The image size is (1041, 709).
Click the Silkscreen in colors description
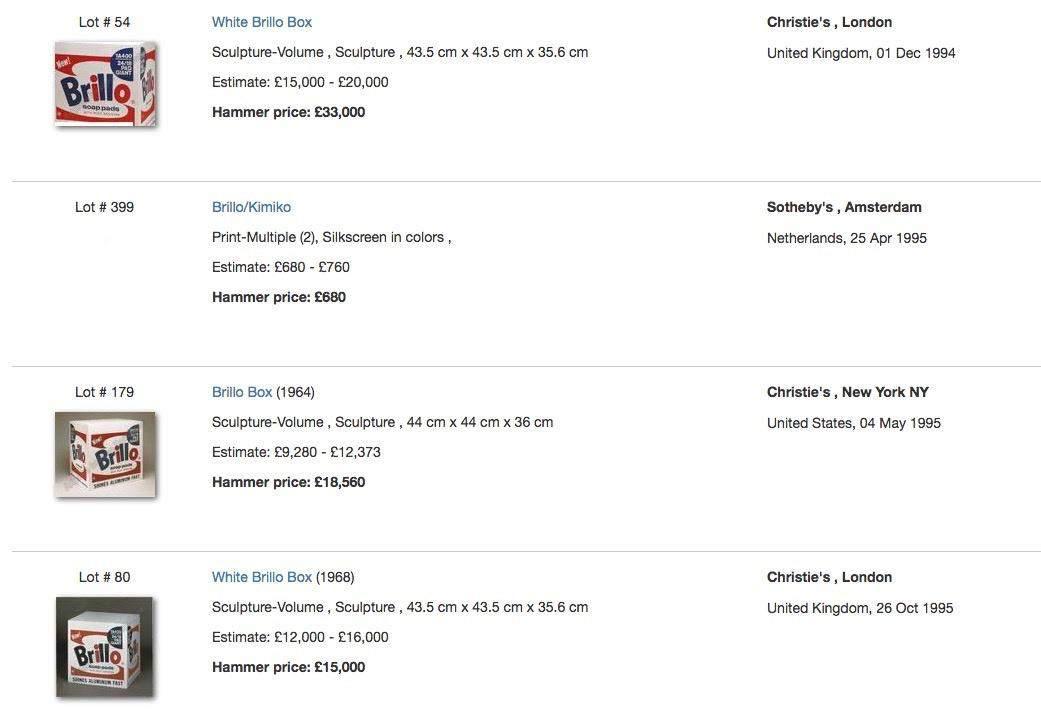[385, 237]
